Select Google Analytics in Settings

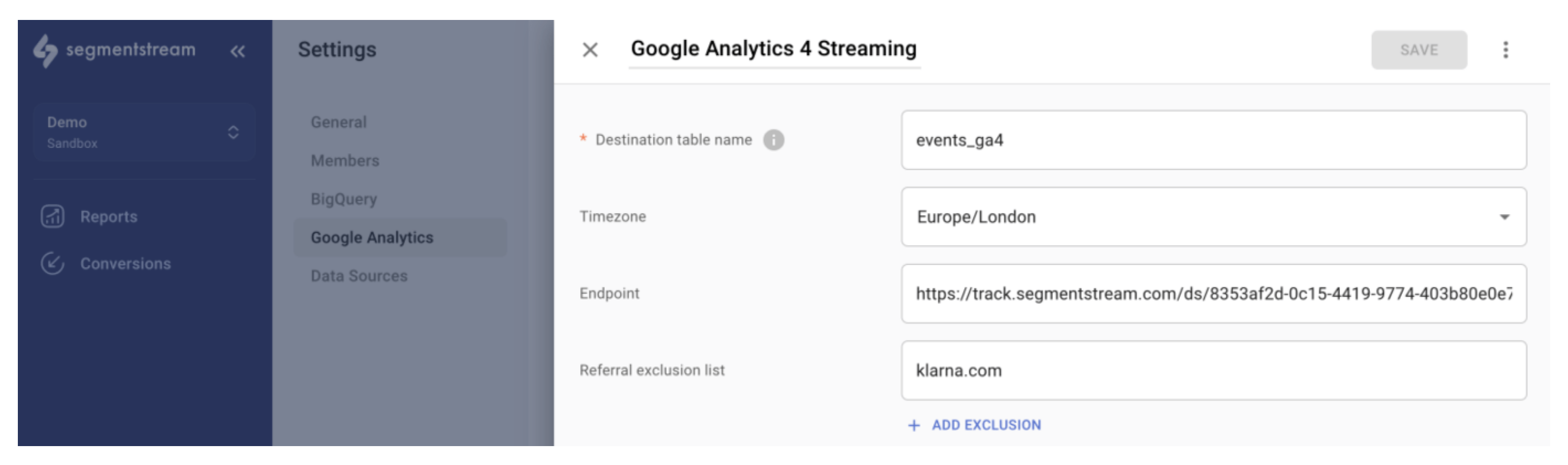pyautogui.click(x=400, y=237)
